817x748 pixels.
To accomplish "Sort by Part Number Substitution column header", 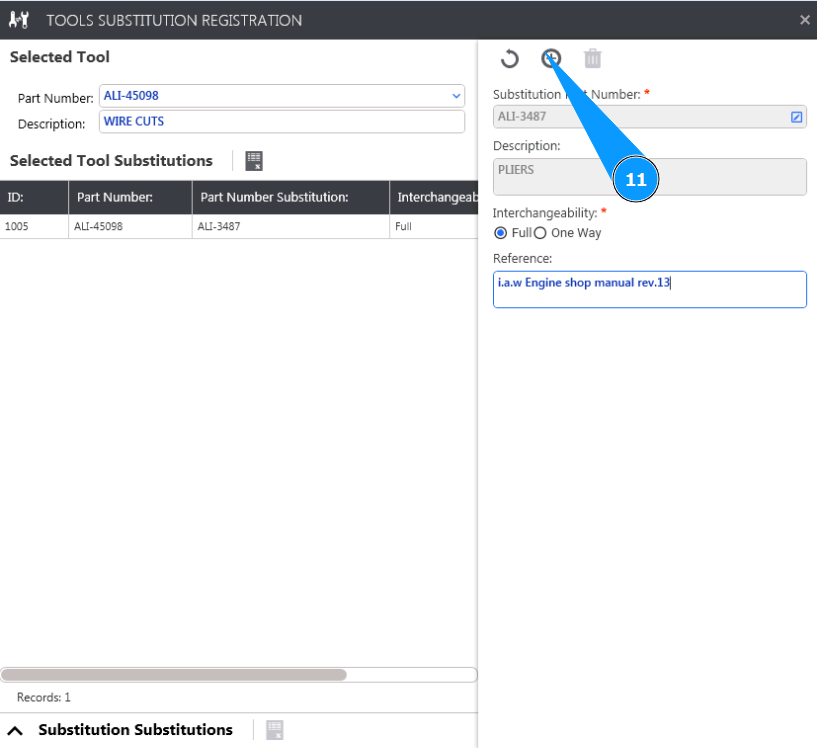I will [273, 197].
